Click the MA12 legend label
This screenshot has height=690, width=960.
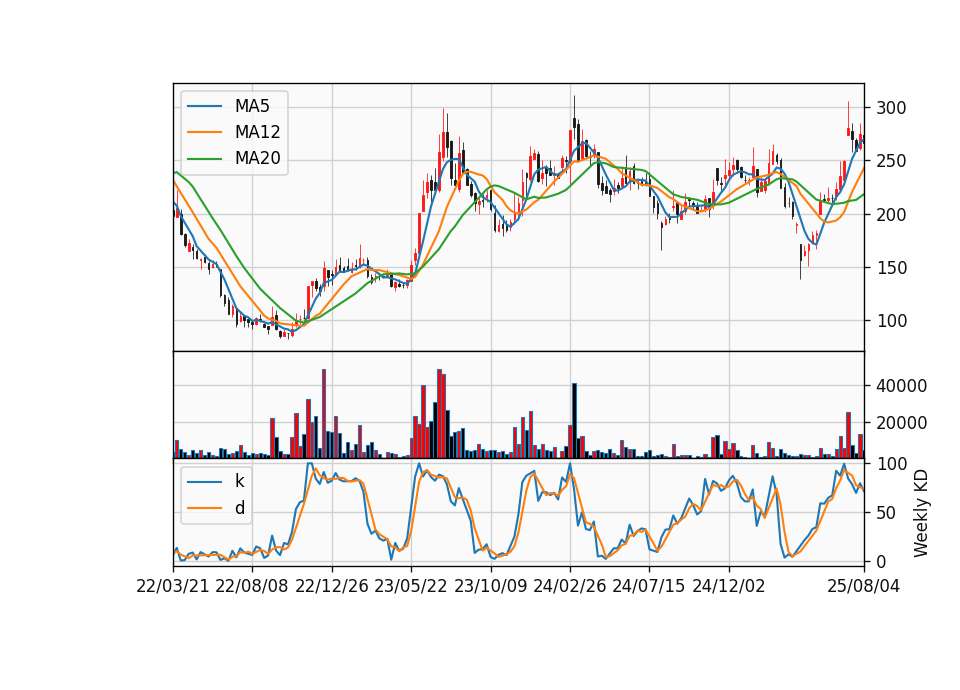pyautogui.click(x=257, y=132)
